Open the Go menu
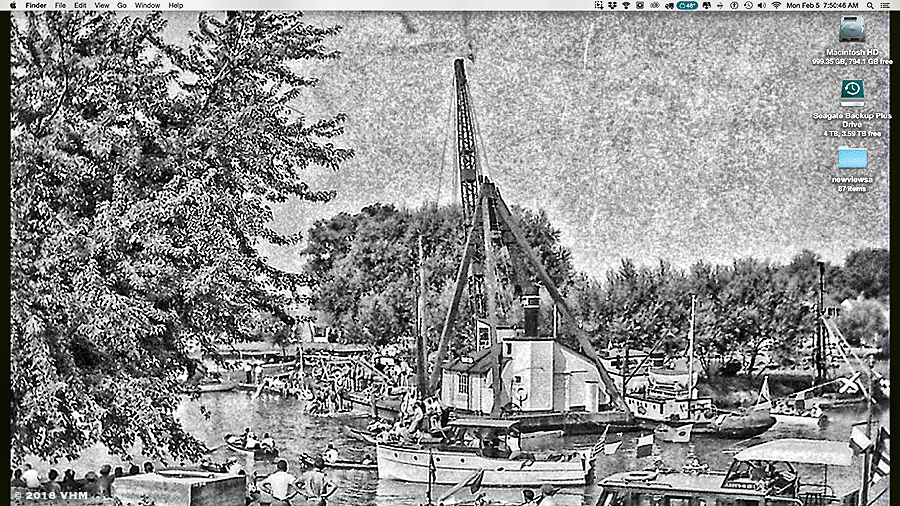This screenshot has width=900, height=506. pyautogui.click(x=122, y=5)
